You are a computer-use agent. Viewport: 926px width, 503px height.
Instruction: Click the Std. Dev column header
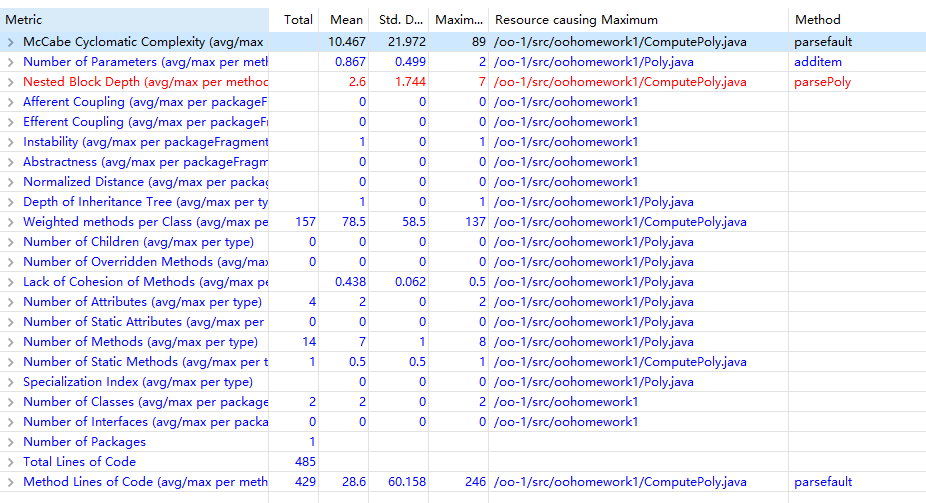[x=400, y=19]
